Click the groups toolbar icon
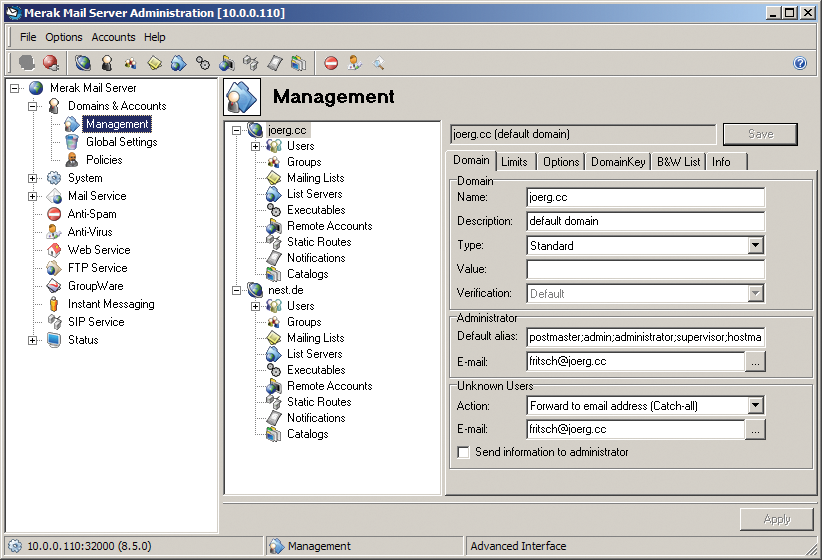Viewport: 822px width, 560px height. coord(131,63)
